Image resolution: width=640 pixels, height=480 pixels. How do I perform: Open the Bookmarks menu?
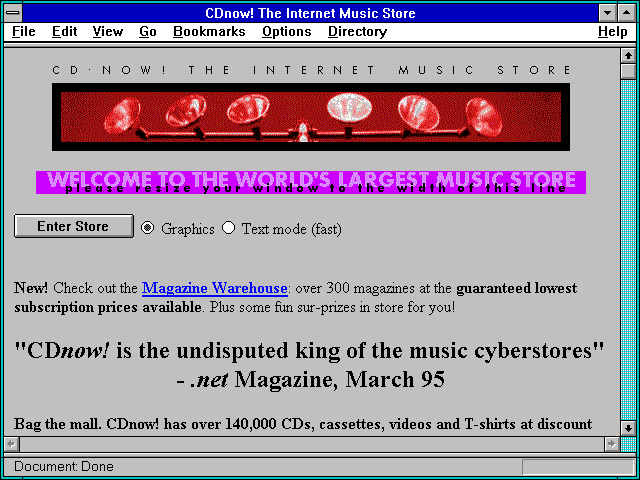209,32
